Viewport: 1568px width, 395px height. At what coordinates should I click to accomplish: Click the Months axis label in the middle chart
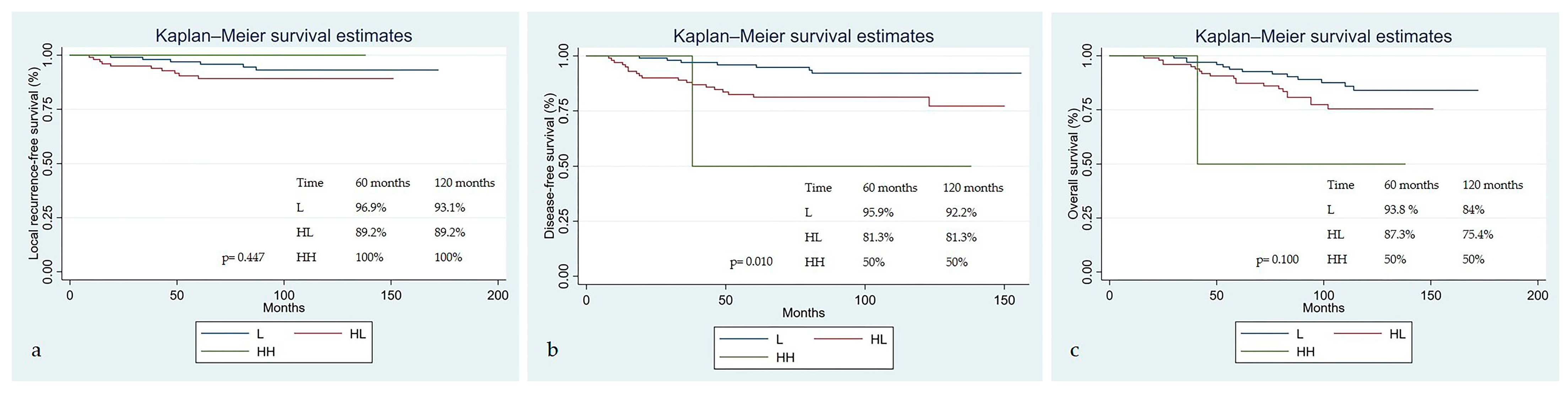coord(803,313)
